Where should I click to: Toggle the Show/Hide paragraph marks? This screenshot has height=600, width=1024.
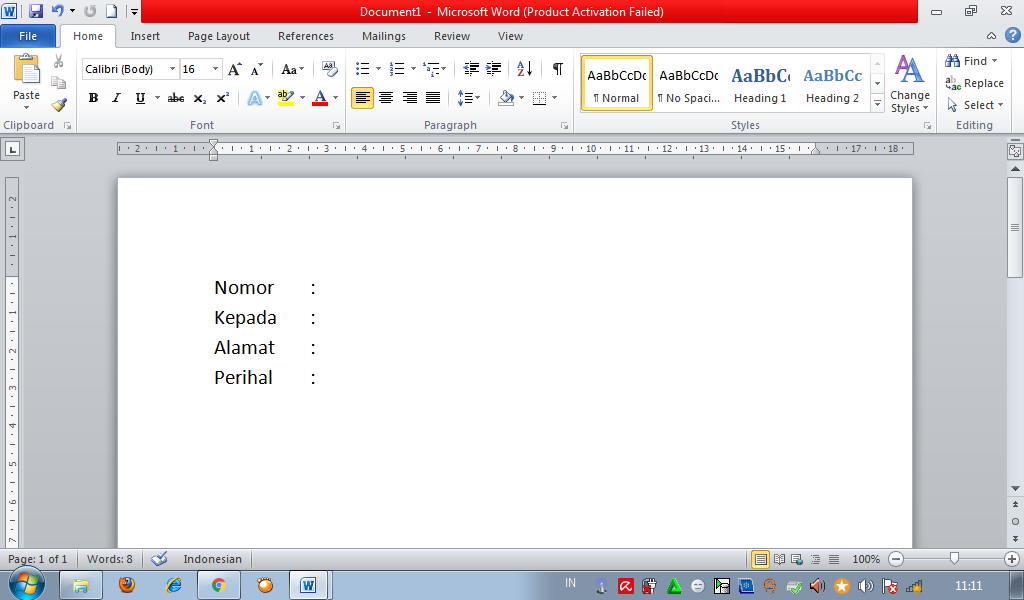[556, 68]
